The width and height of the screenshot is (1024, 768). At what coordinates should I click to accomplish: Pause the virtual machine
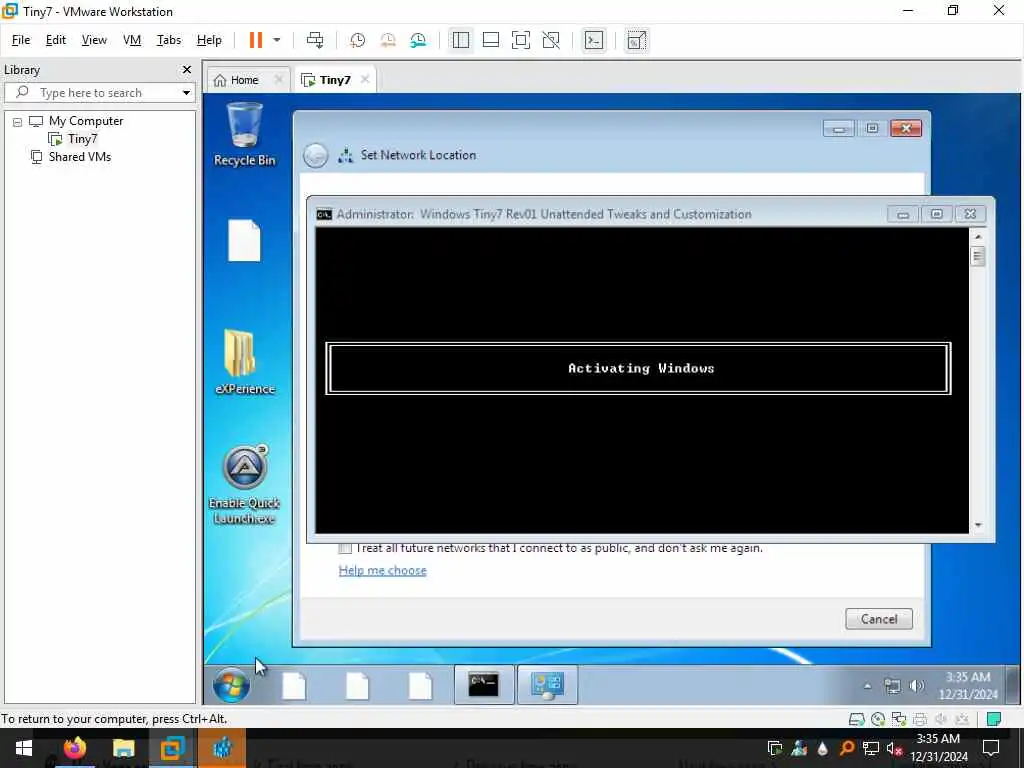pyautogui.click(x=255, y=40)
